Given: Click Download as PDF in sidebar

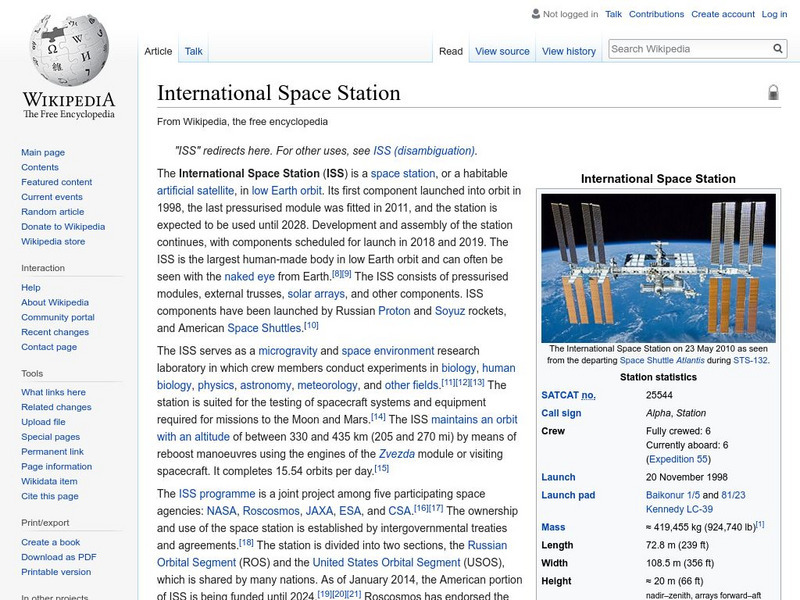Looking at the screenshot, I should 59,557.
